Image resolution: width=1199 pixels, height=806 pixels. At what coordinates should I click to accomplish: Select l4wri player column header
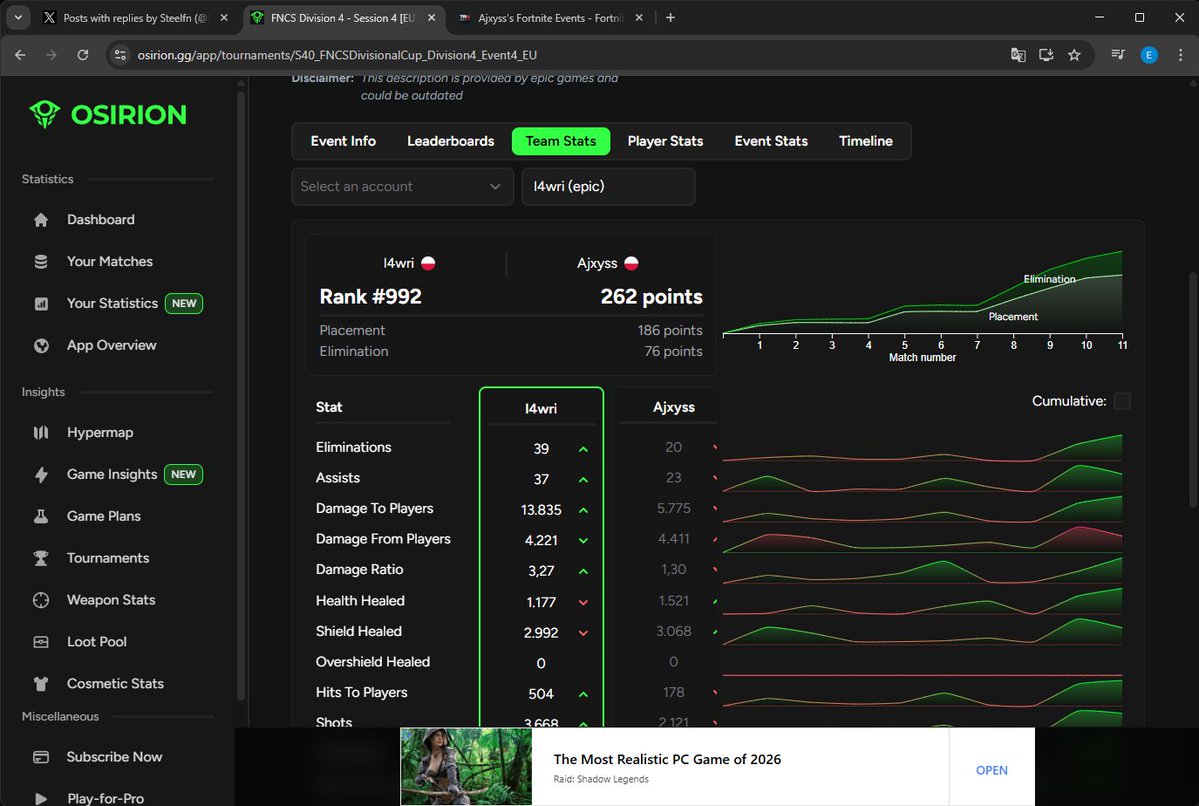click(541, 409)
